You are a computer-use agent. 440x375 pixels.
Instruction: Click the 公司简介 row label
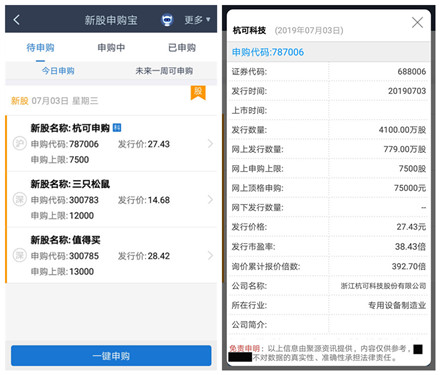coord(249,325)
